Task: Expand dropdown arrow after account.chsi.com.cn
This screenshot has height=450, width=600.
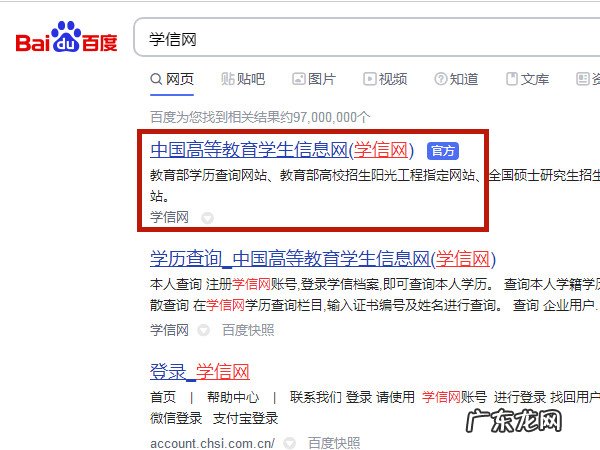Action: (x=290, y=443)
